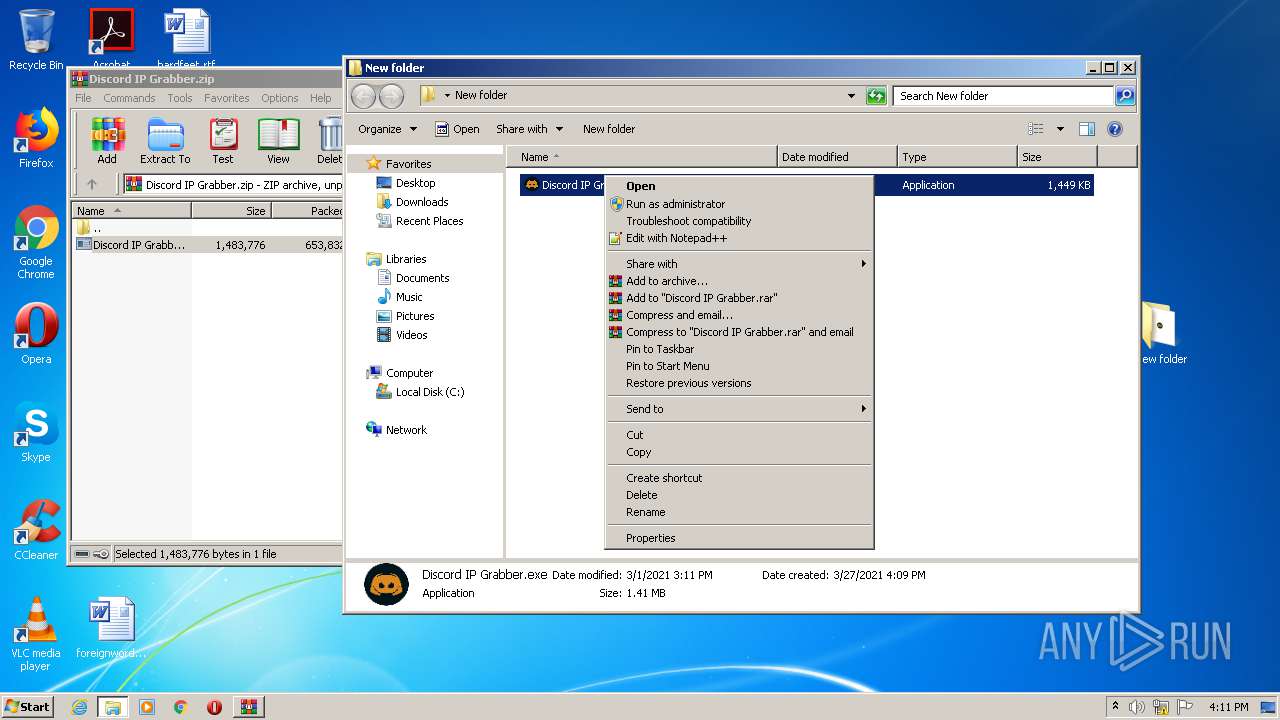Select Cut in context menu

tap(739, 435)
